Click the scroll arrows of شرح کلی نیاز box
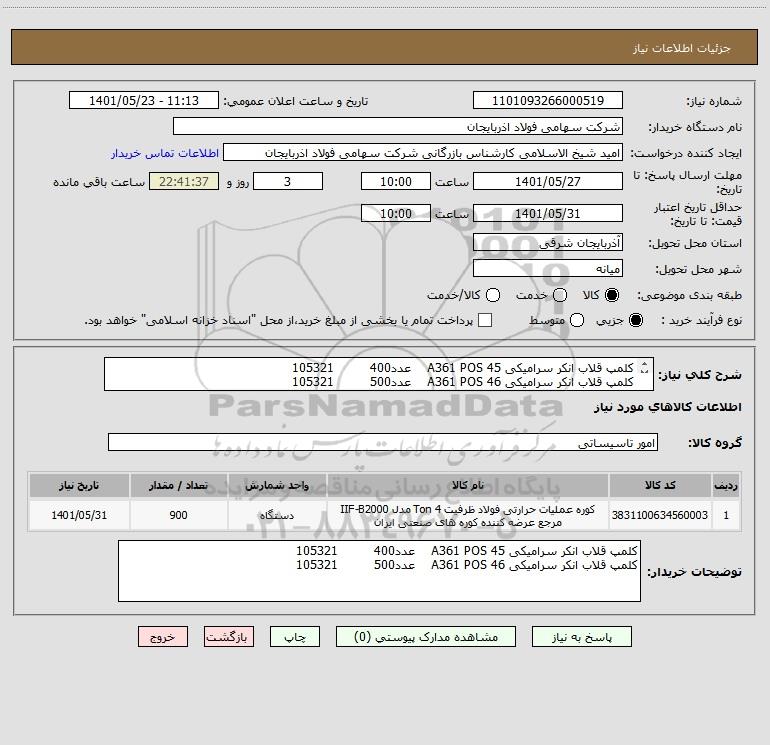The height and width of the screenshot is (745, 770). click(644, 368)
